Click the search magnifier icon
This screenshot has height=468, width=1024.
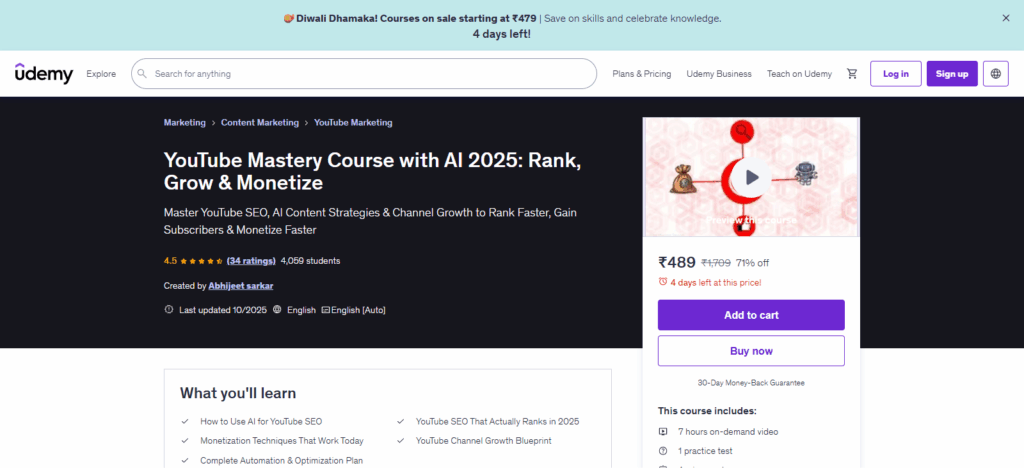click(143, 74)
